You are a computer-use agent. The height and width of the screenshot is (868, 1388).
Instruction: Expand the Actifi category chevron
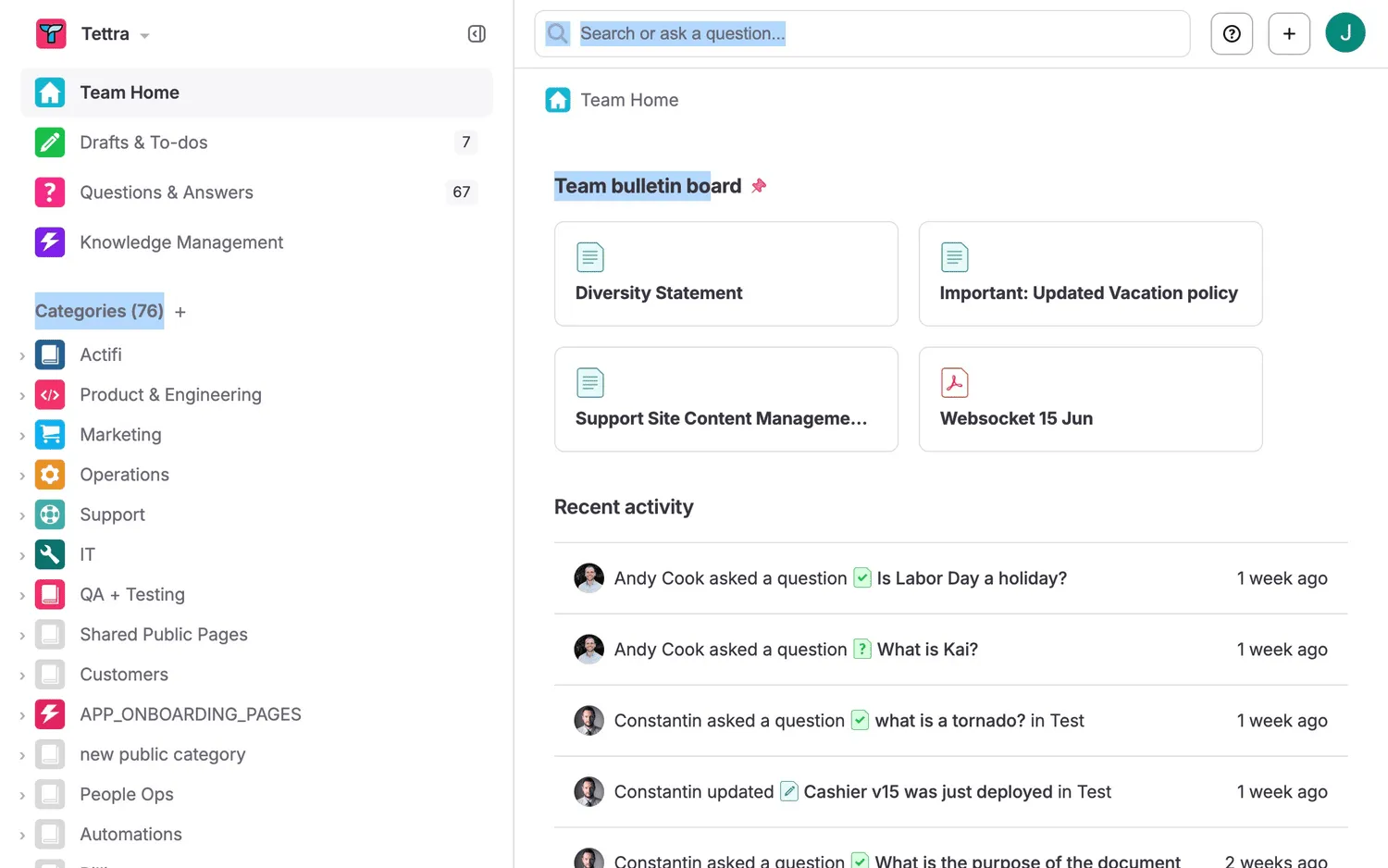[22, 355]
